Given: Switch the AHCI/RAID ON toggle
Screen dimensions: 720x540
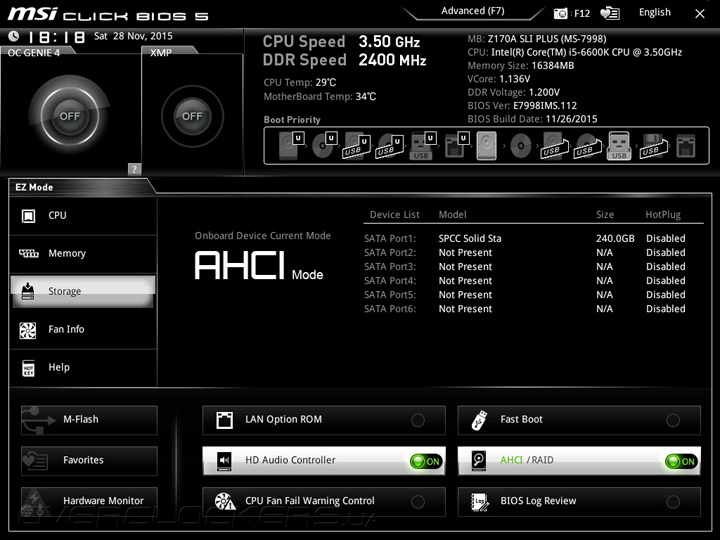Looking at the screenshot, I should tap(681, 461).
